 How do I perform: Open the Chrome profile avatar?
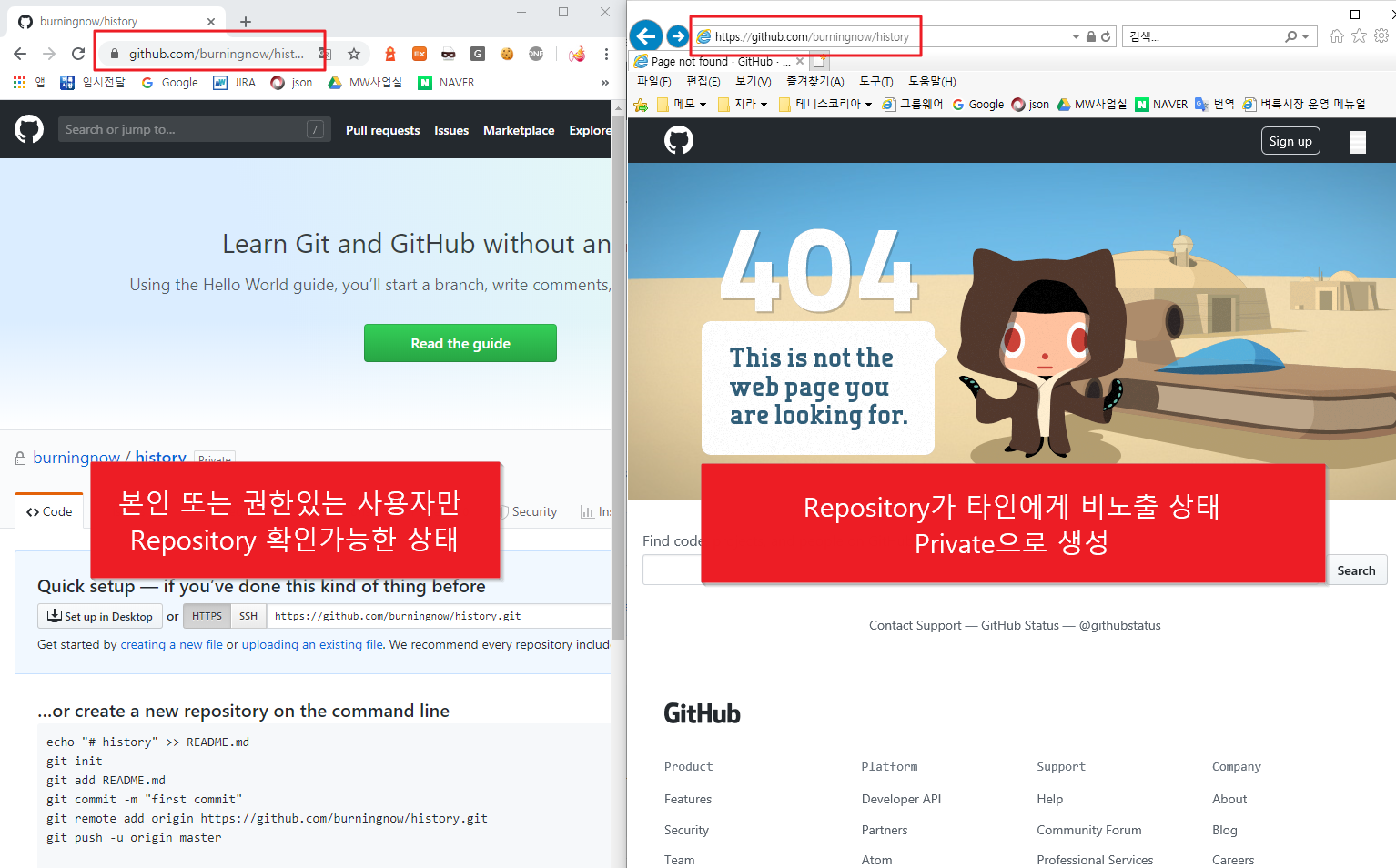click(x=577, y=54)
